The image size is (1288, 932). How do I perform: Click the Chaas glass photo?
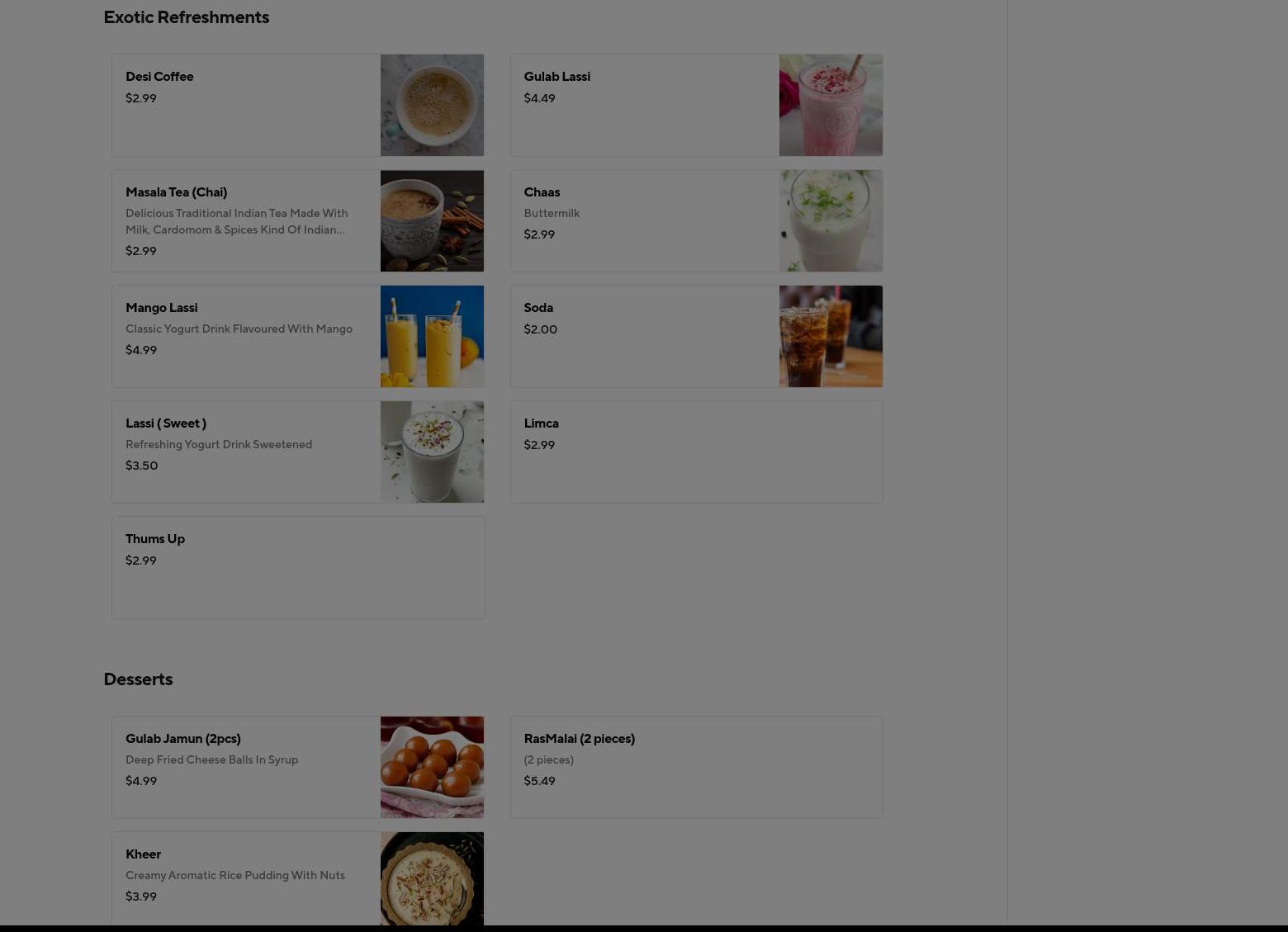click(x=831, y=220)
